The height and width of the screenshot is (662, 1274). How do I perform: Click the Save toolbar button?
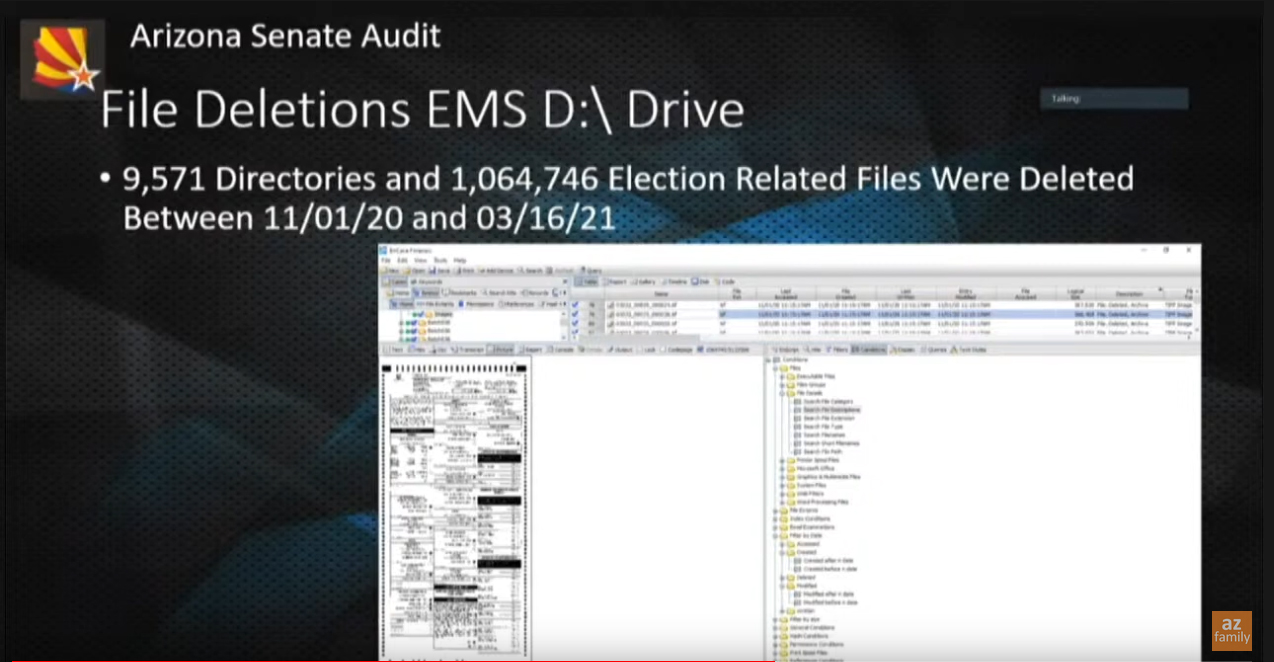(439, 270)
